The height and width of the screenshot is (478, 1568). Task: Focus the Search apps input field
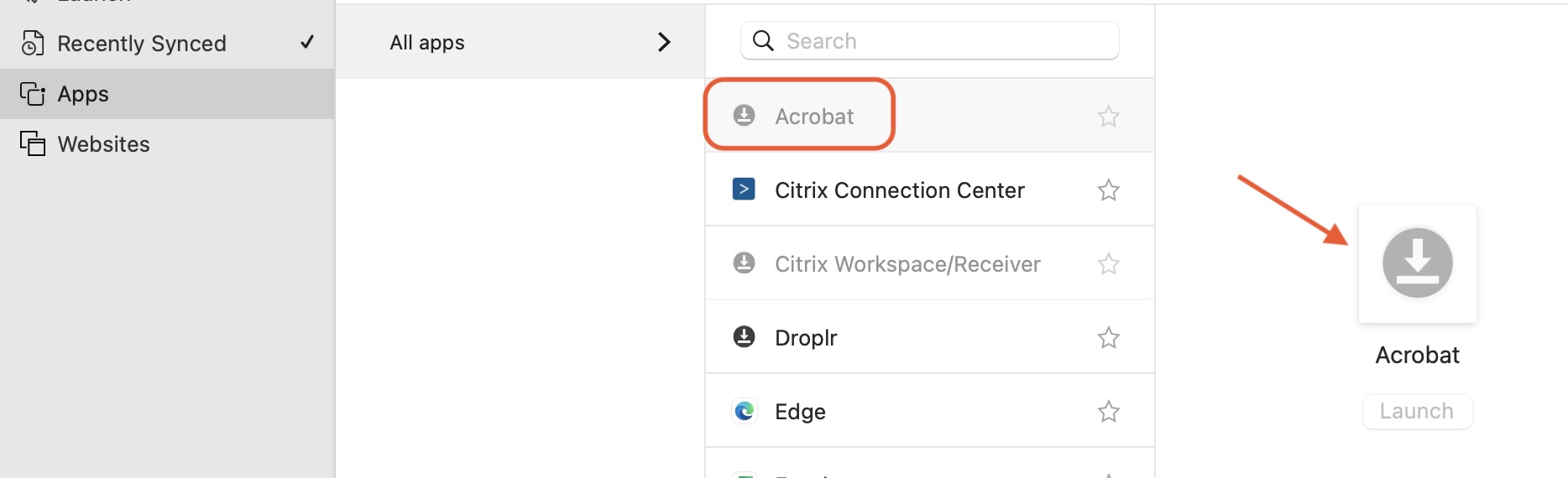tap(930, 40)
